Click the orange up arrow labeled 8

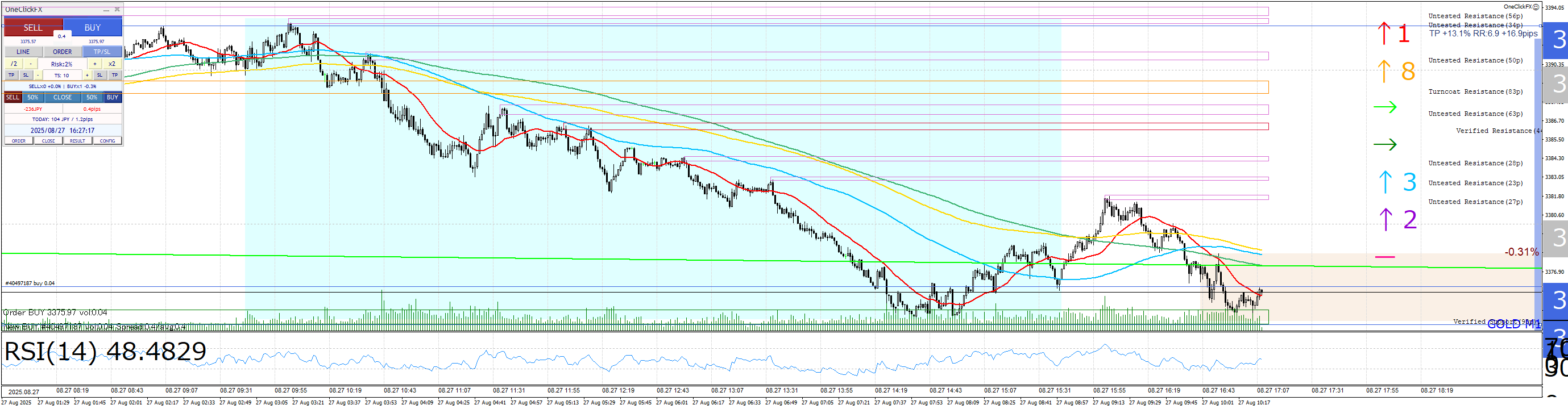click(1384, 71)
